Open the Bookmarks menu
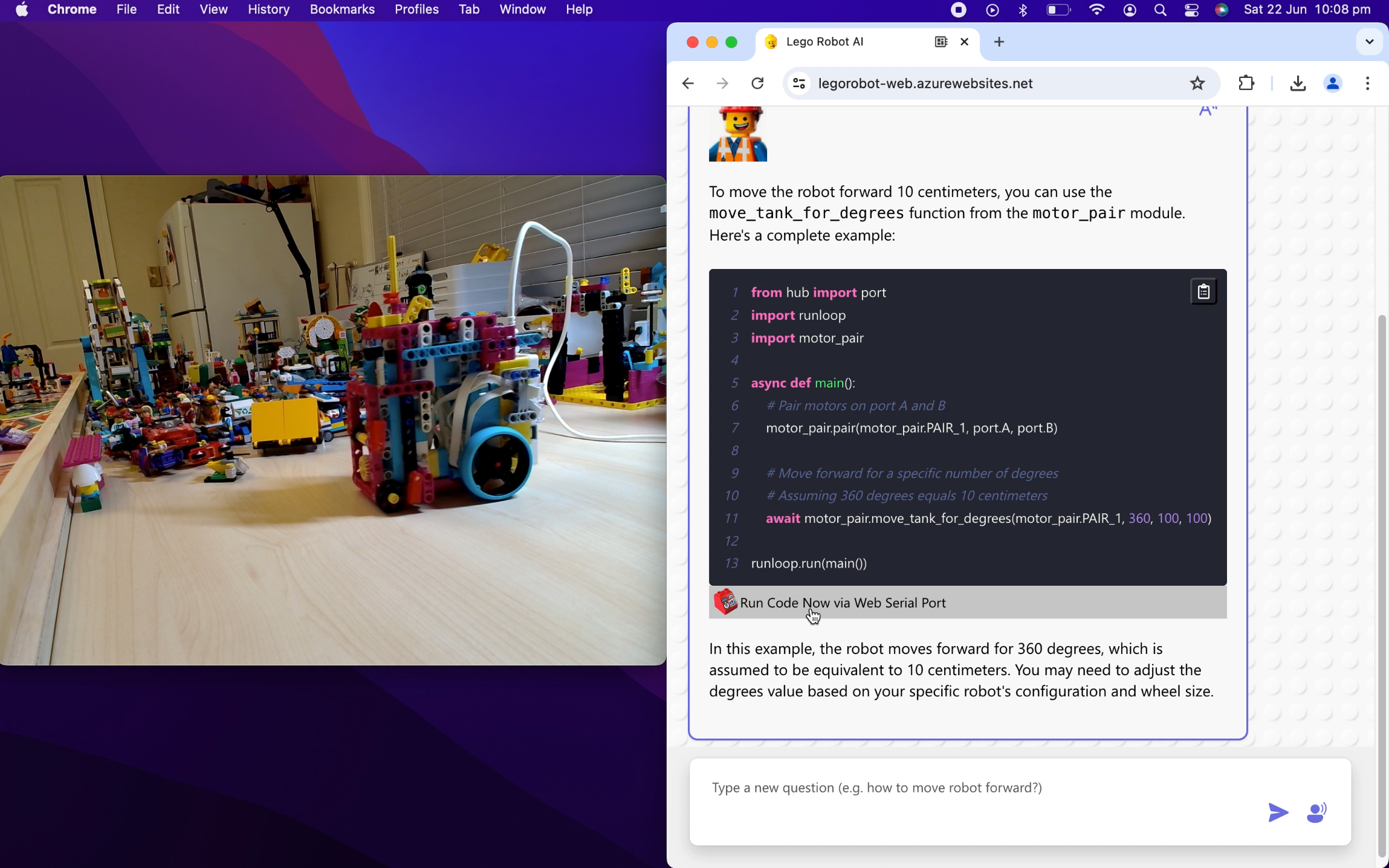The width and height of the screenshot is (1389, 868). click(342, 10)
